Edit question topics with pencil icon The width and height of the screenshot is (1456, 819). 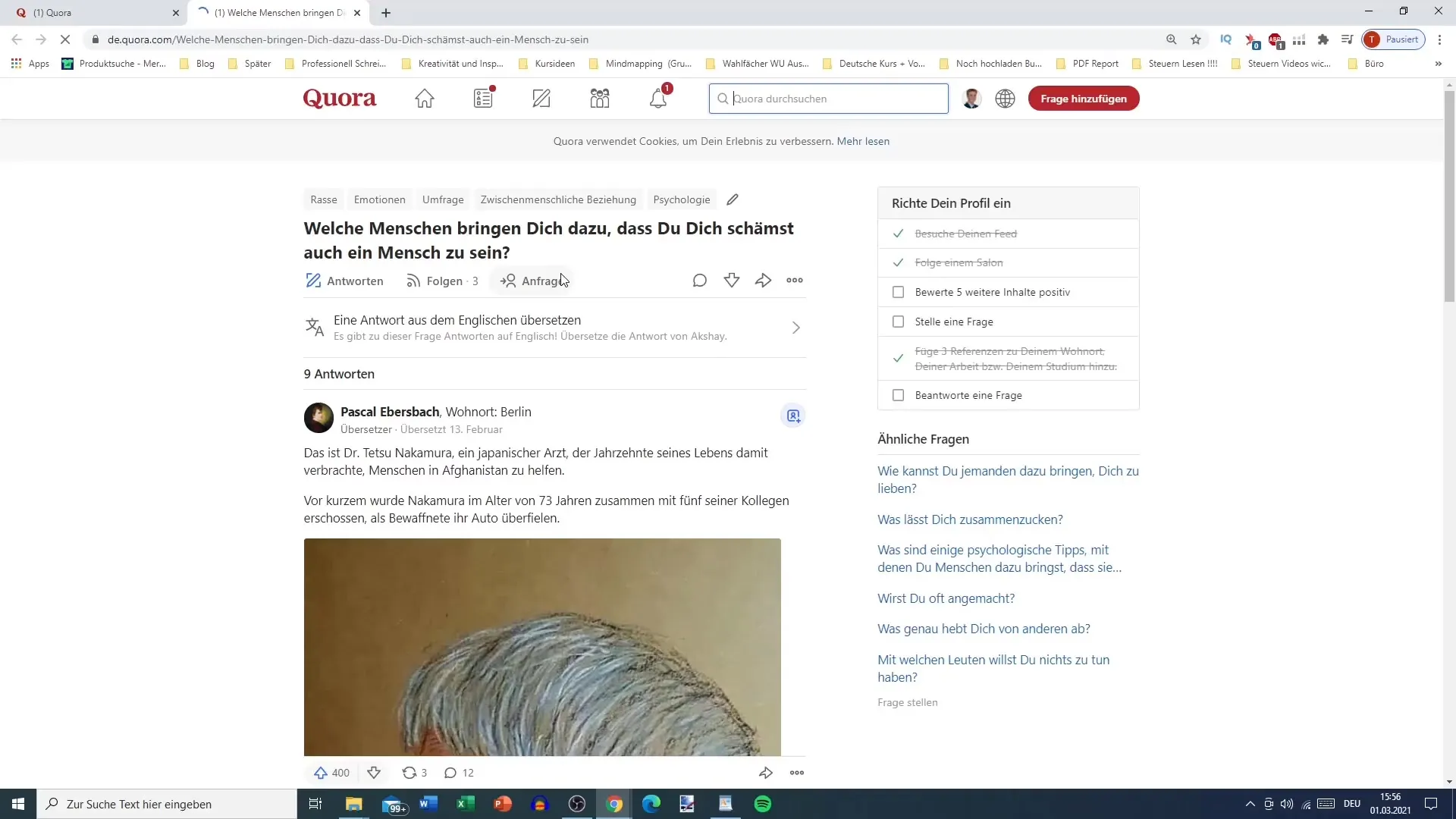tap(733, 199)
